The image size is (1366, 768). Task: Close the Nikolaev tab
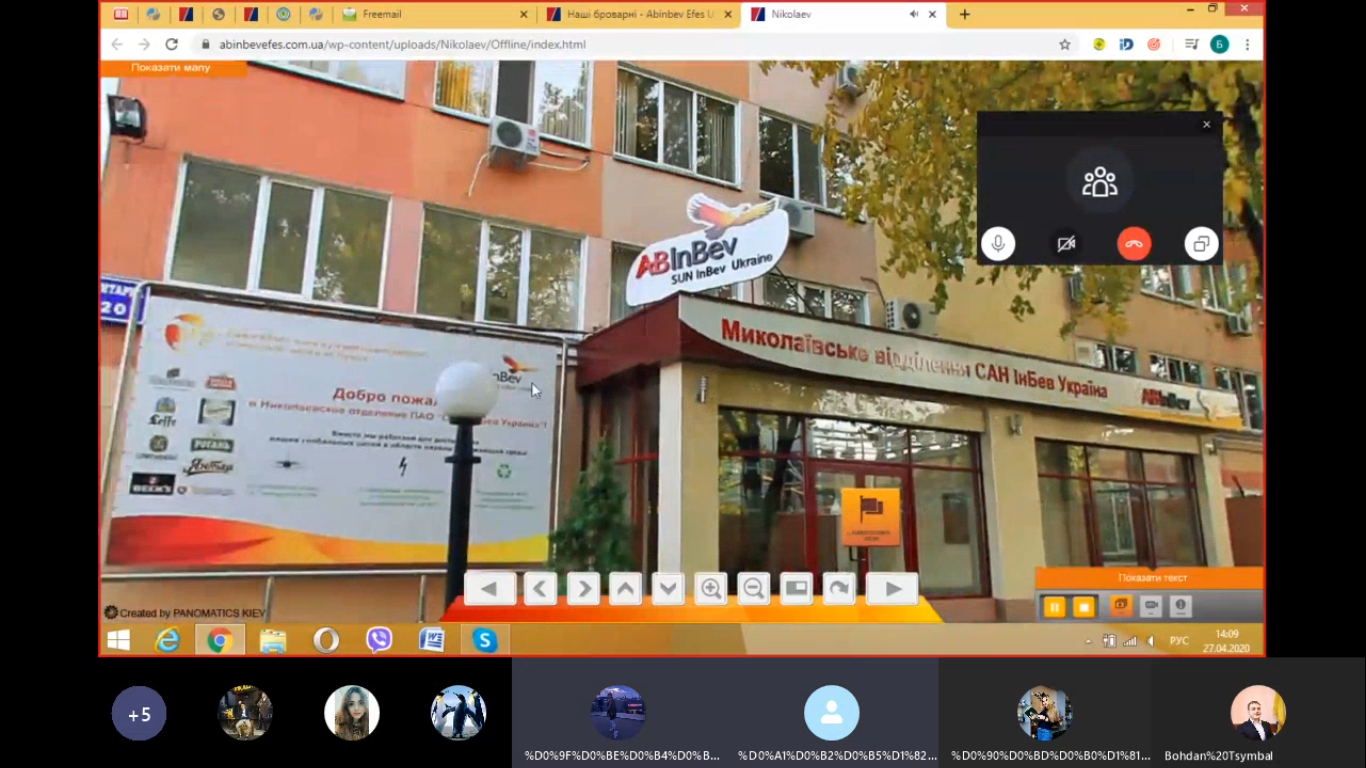tap(933, 15)
